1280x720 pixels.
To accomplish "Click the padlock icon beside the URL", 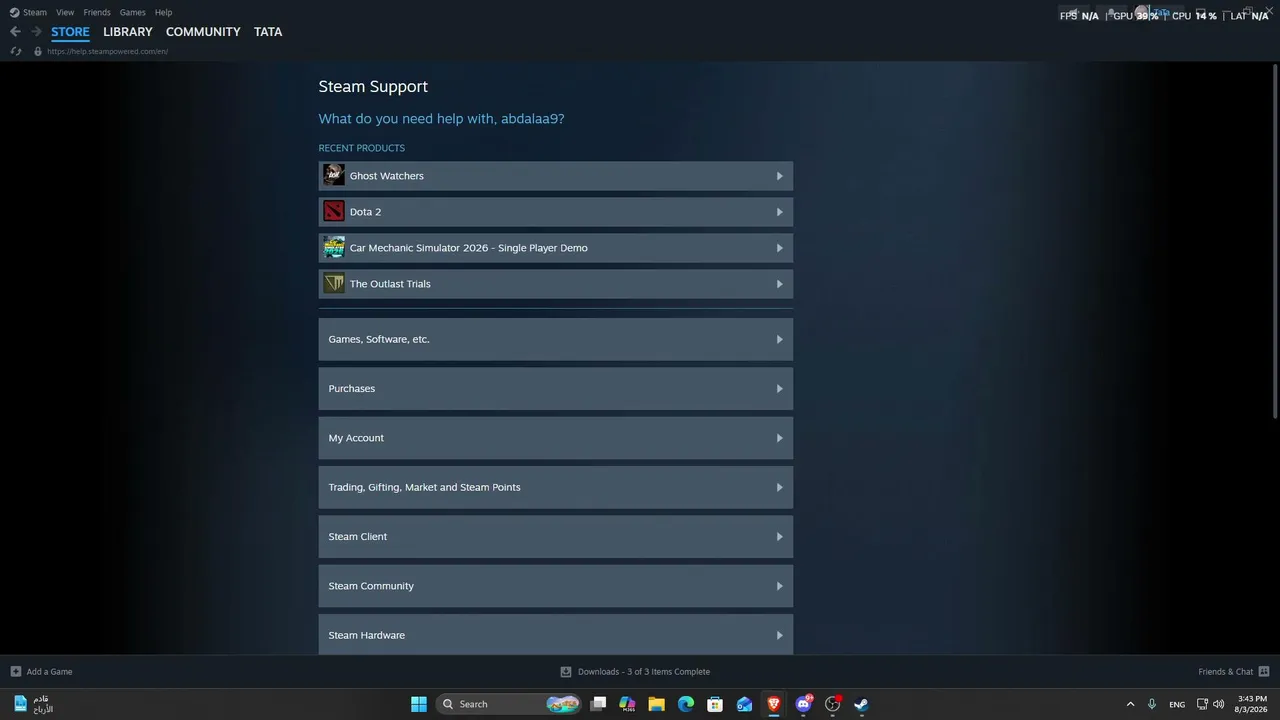I will click(38, 51).
